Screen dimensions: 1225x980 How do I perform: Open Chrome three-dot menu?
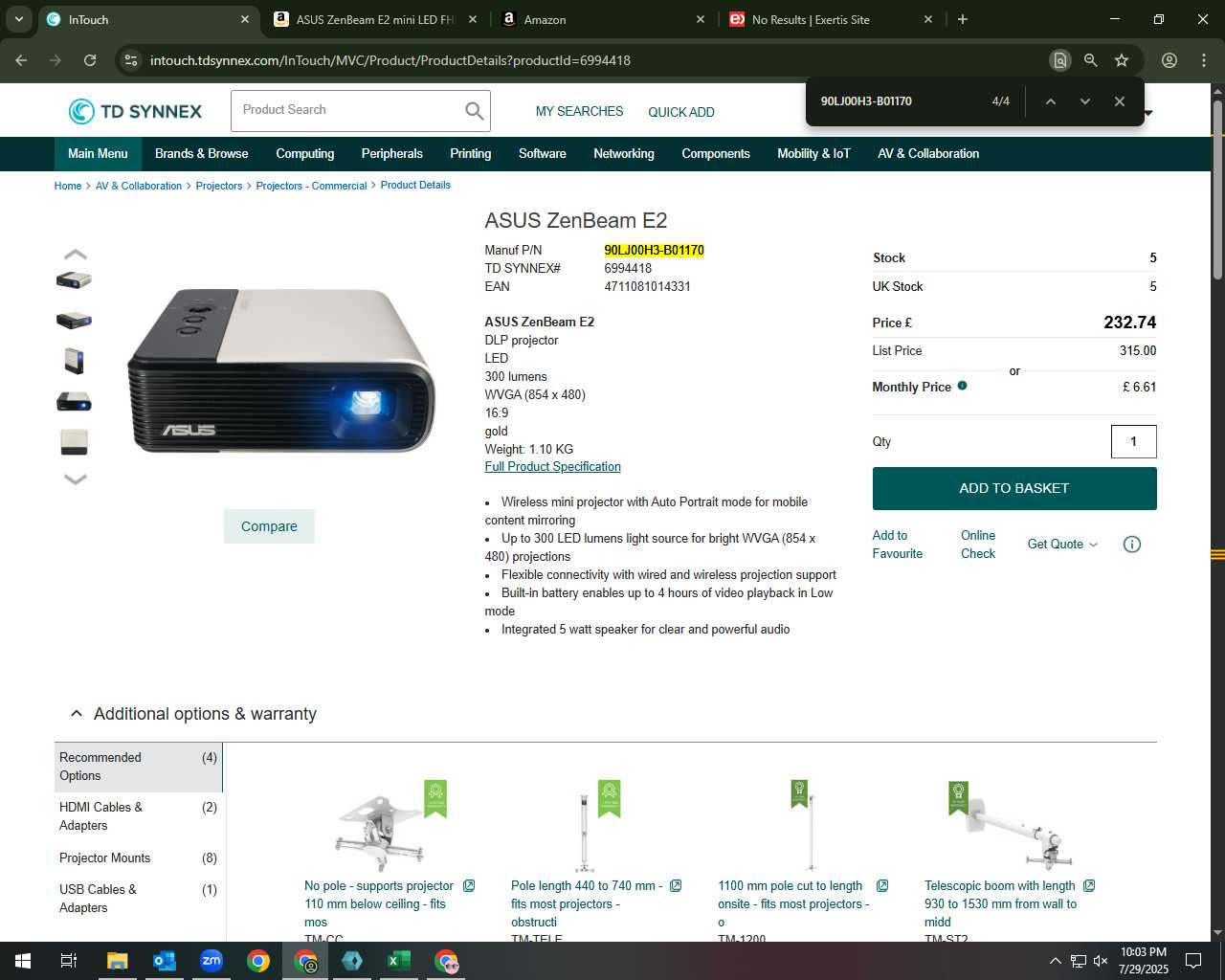tap(1204, 60)
